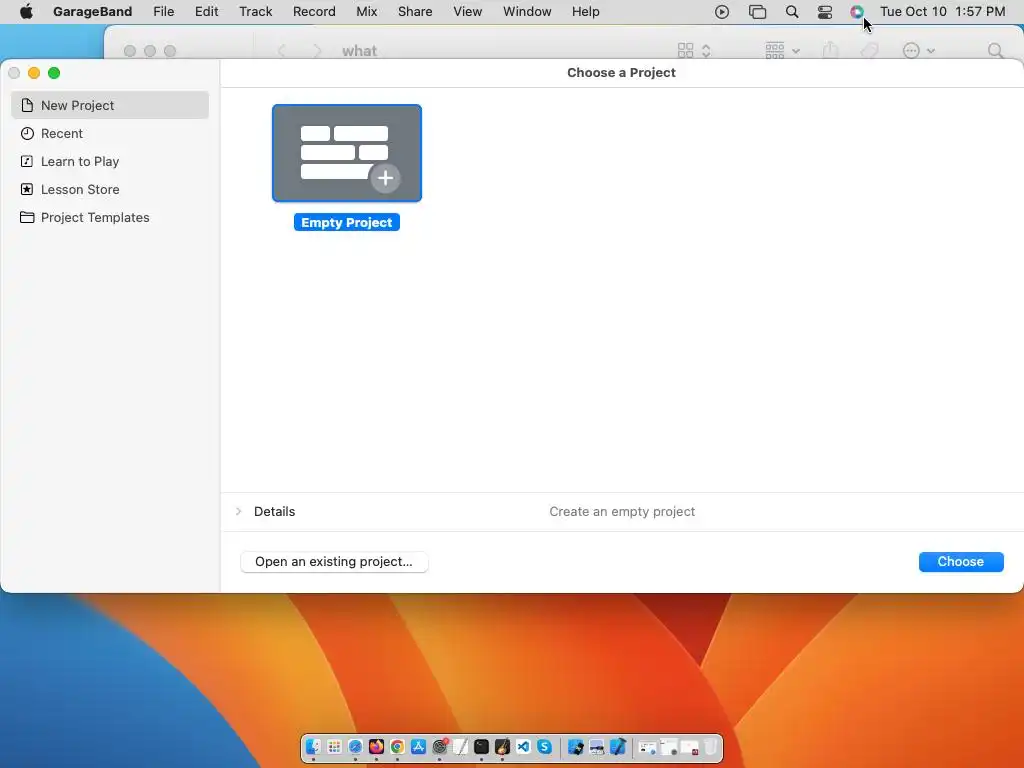
Task: Open Safari from the Dock
Action: (x=355, y=746)
